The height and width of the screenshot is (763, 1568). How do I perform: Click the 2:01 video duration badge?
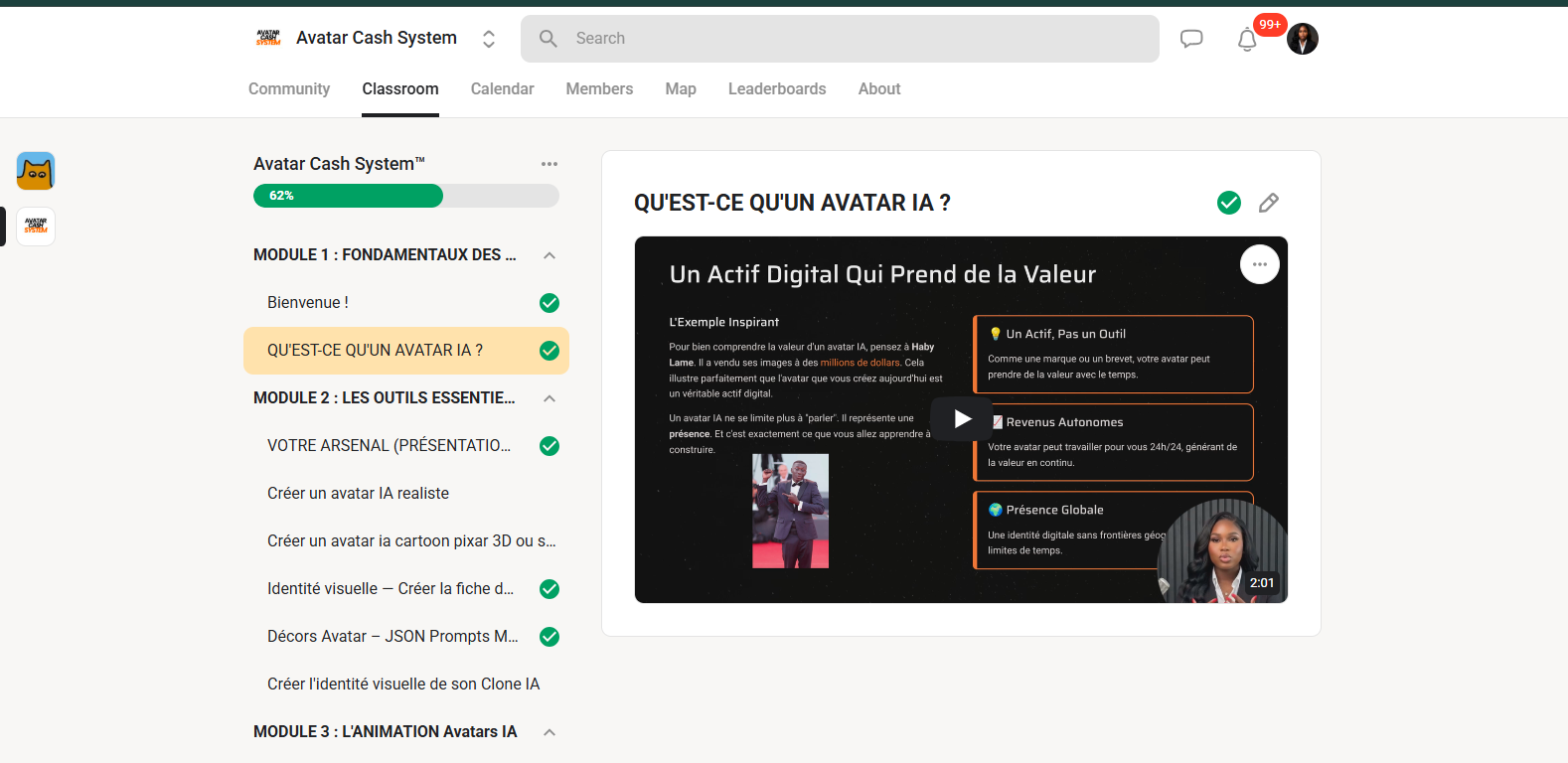1262,583
